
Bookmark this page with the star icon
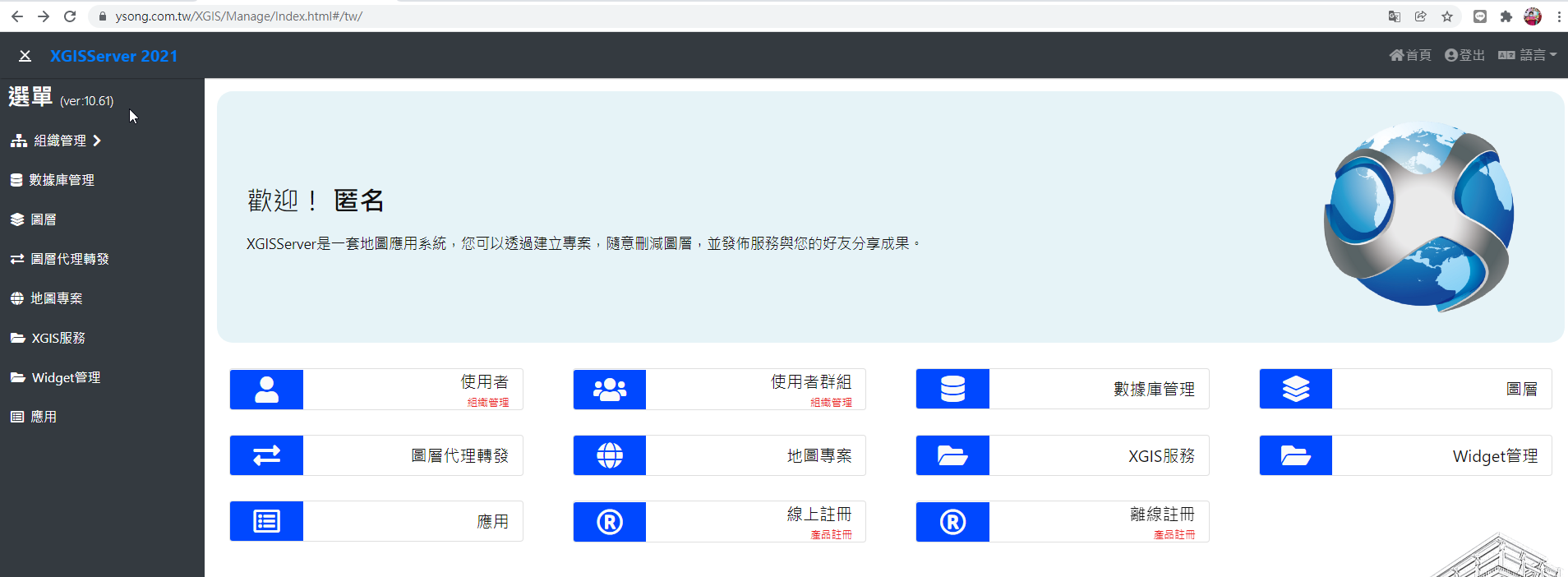(x=1447, y=16)
